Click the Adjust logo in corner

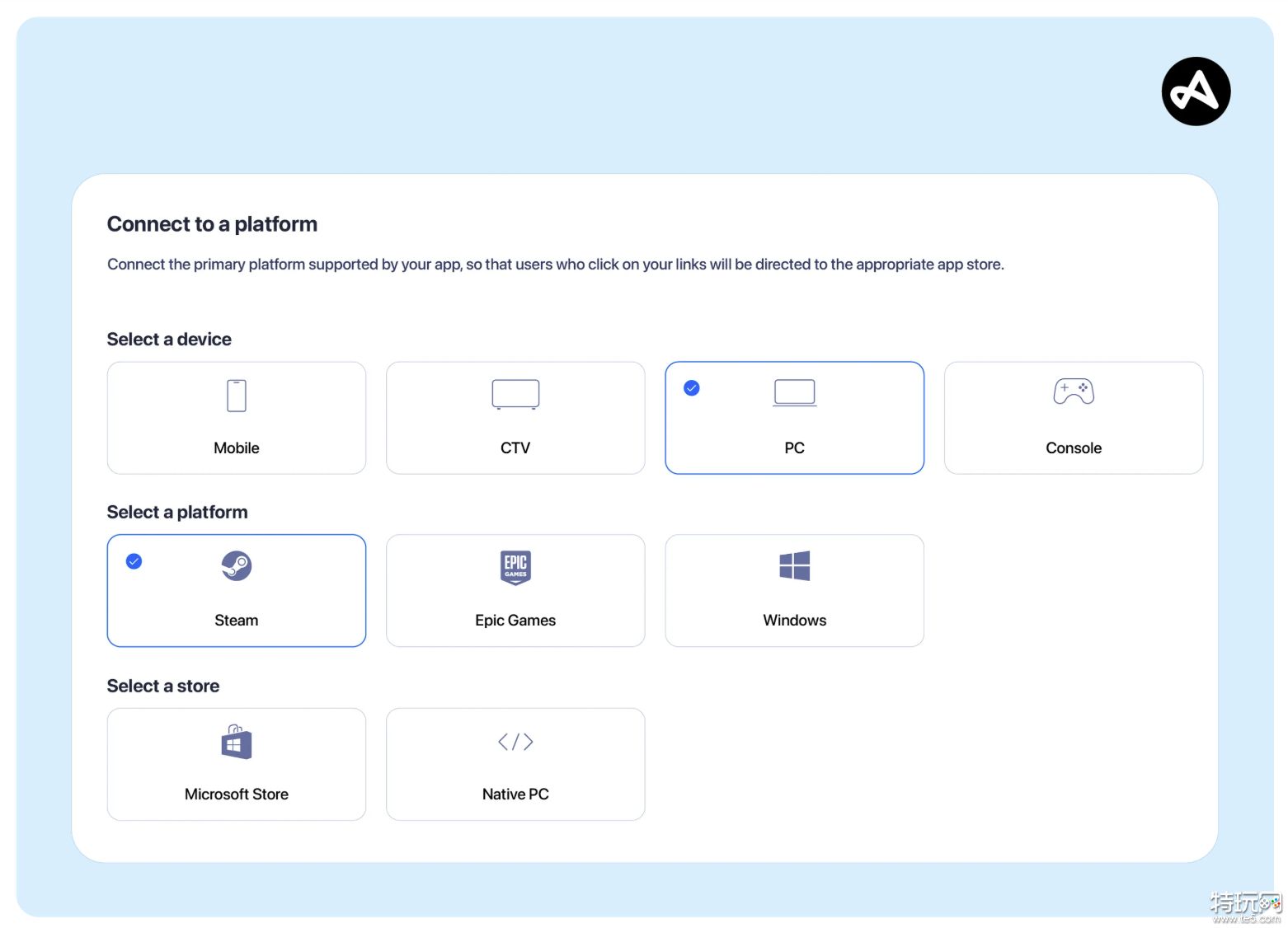(x=1196, y=91)
